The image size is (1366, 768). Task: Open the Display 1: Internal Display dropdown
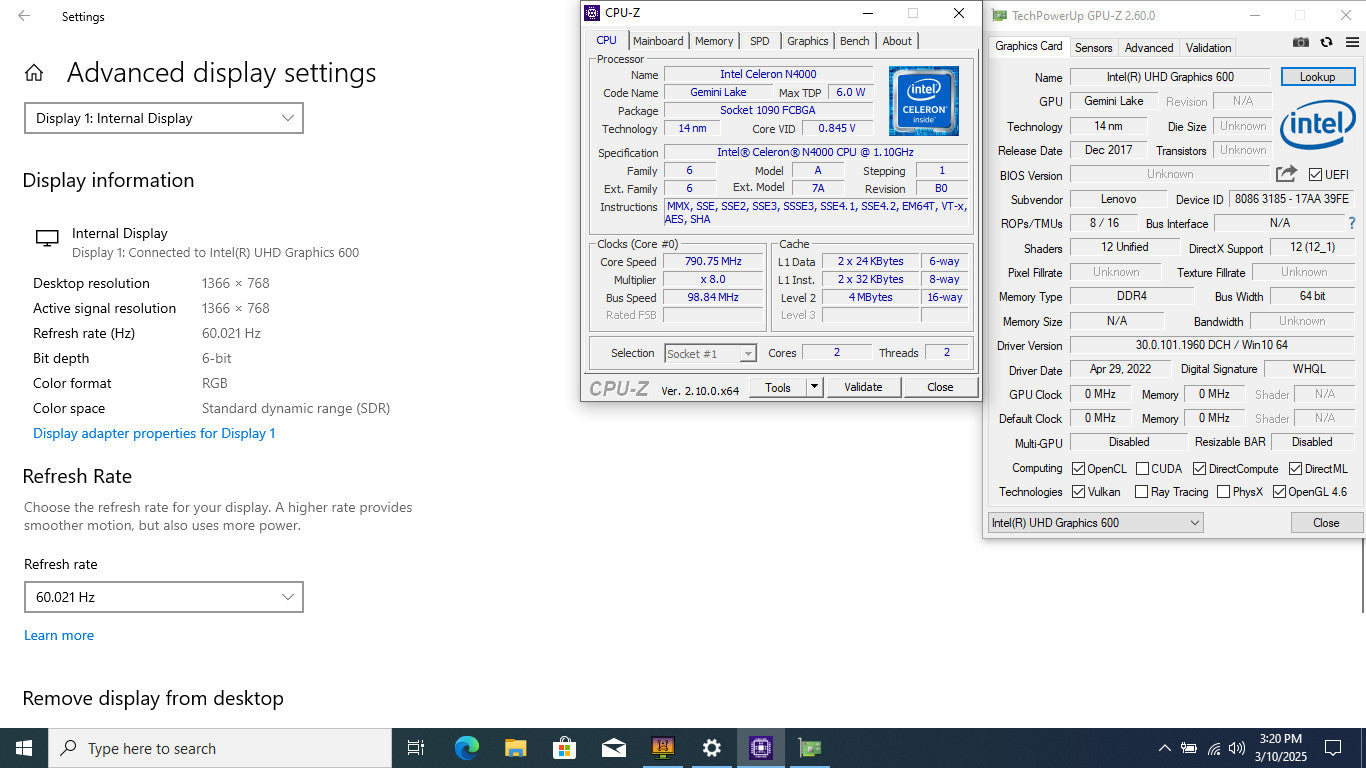[x=163, y=118]
